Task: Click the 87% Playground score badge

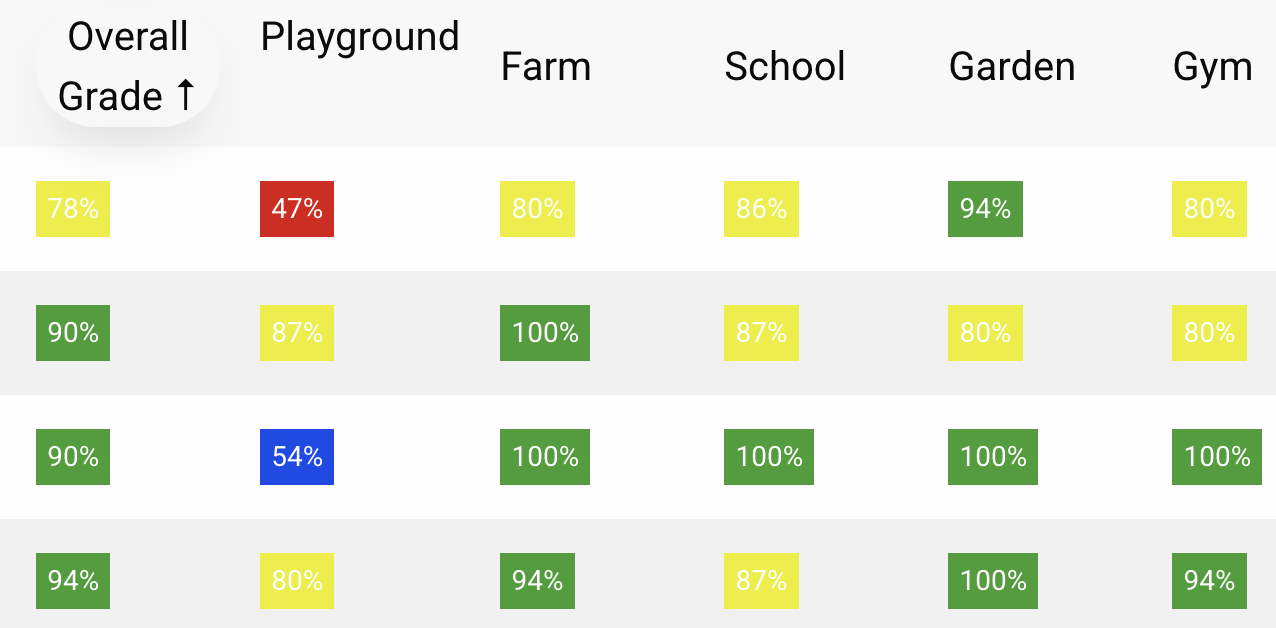Action: click(297, 333)
